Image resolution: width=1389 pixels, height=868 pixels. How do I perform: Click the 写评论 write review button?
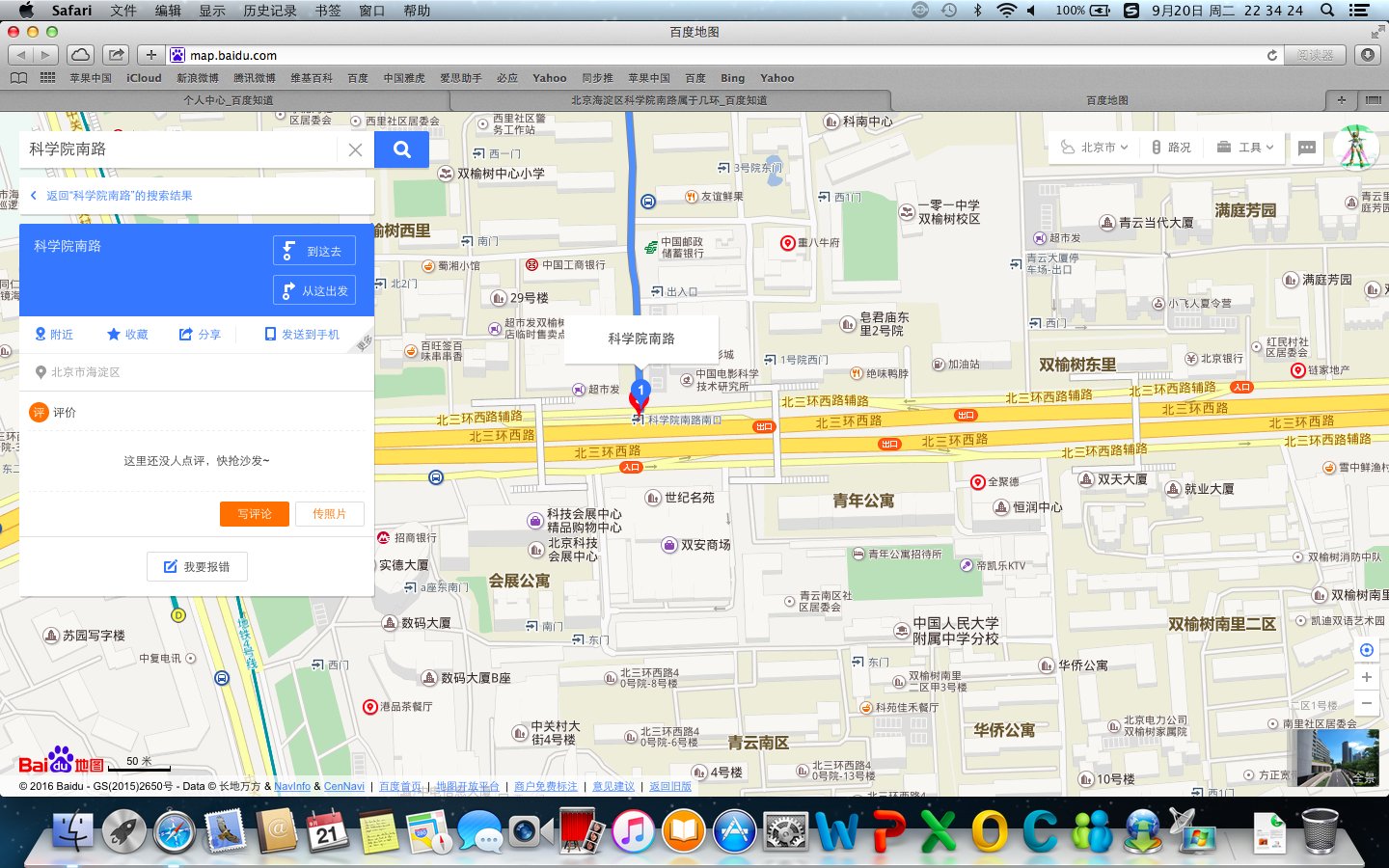pyautogui.click(x=253, y=514)
